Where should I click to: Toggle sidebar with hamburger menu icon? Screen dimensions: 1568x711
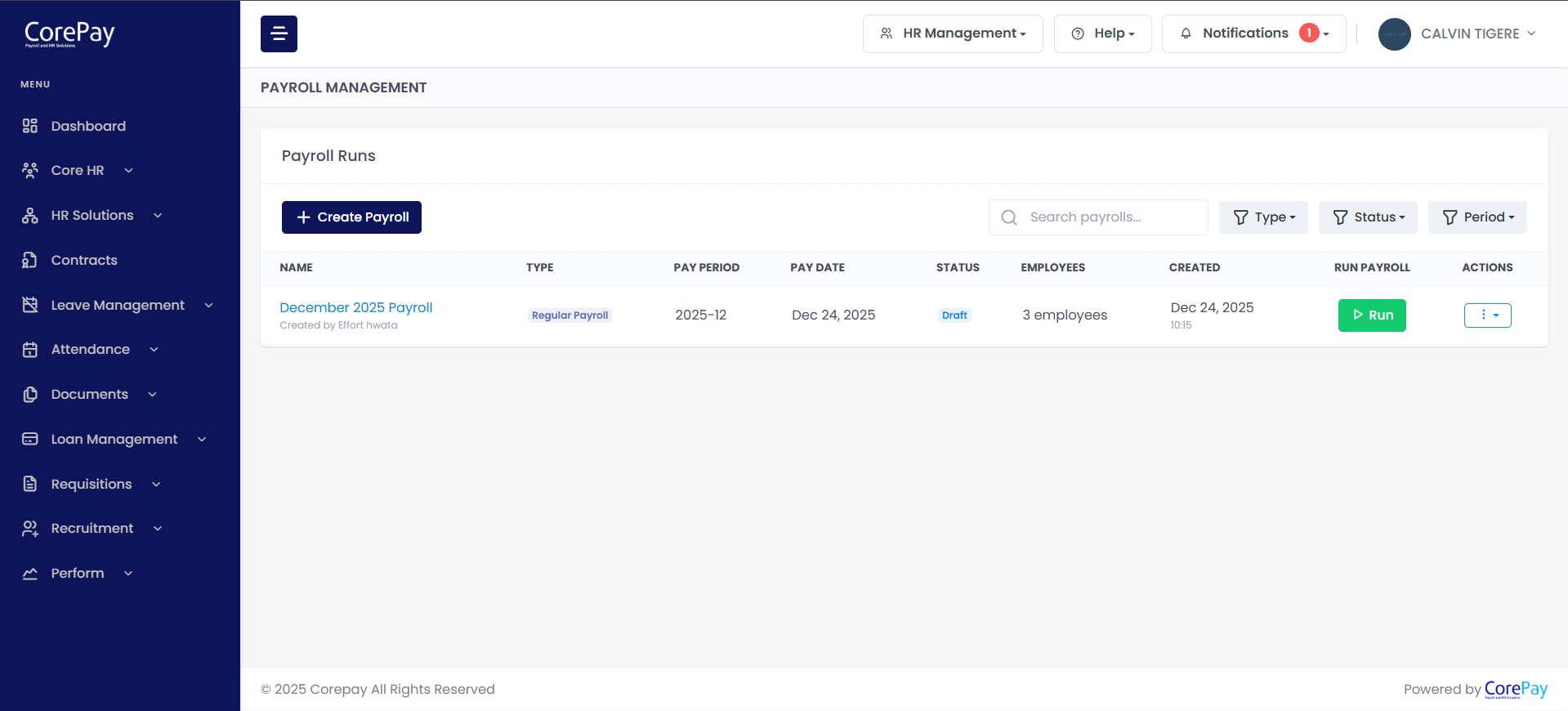279,34
